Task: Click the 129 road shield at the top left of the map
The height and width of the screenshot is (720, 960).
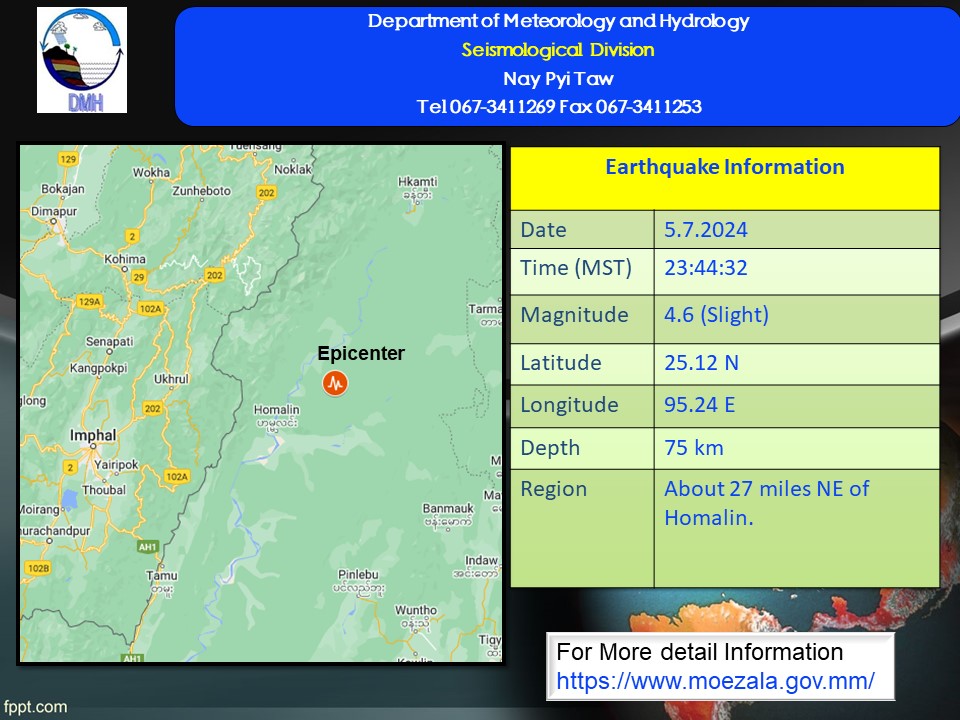Action: click(x=68, y=159)
